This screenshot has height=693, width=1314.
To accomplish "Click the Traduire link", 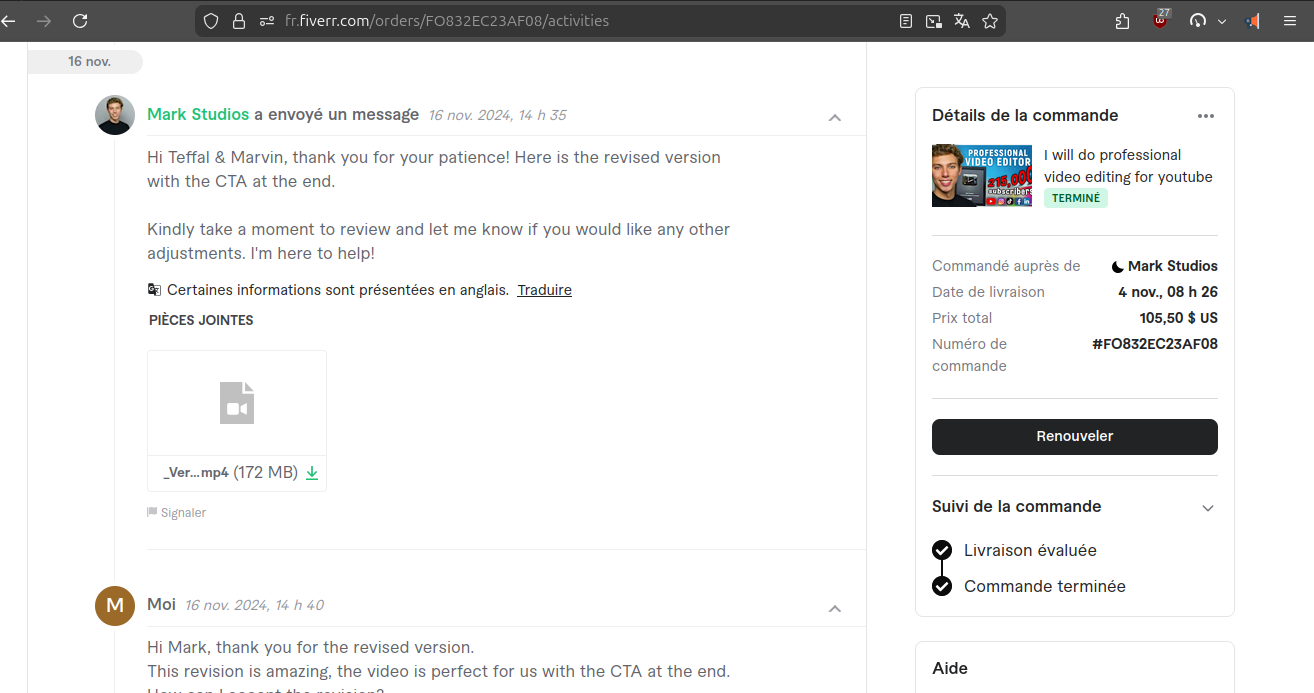I will 544,290.
